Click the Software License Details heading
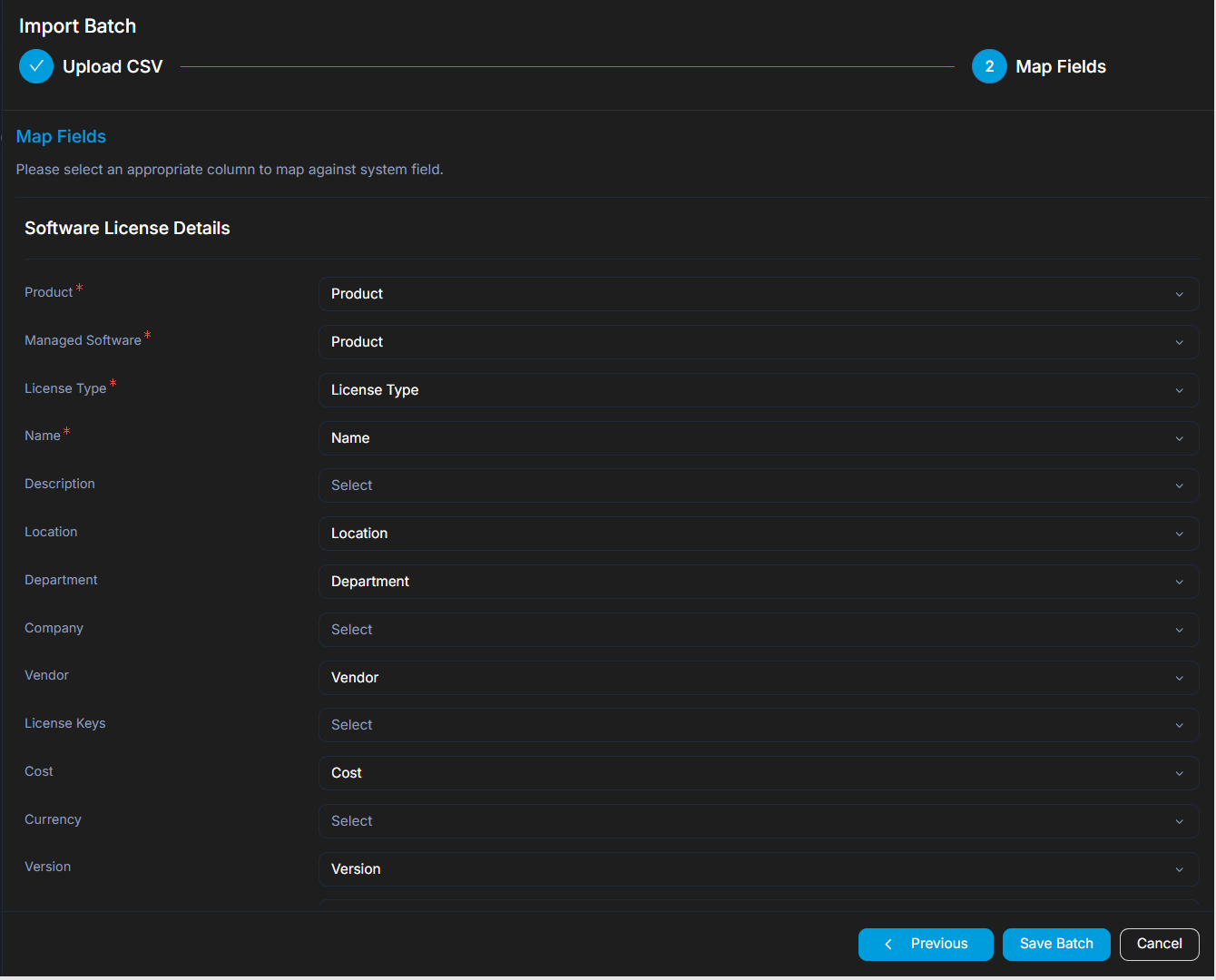 [127, 229]
